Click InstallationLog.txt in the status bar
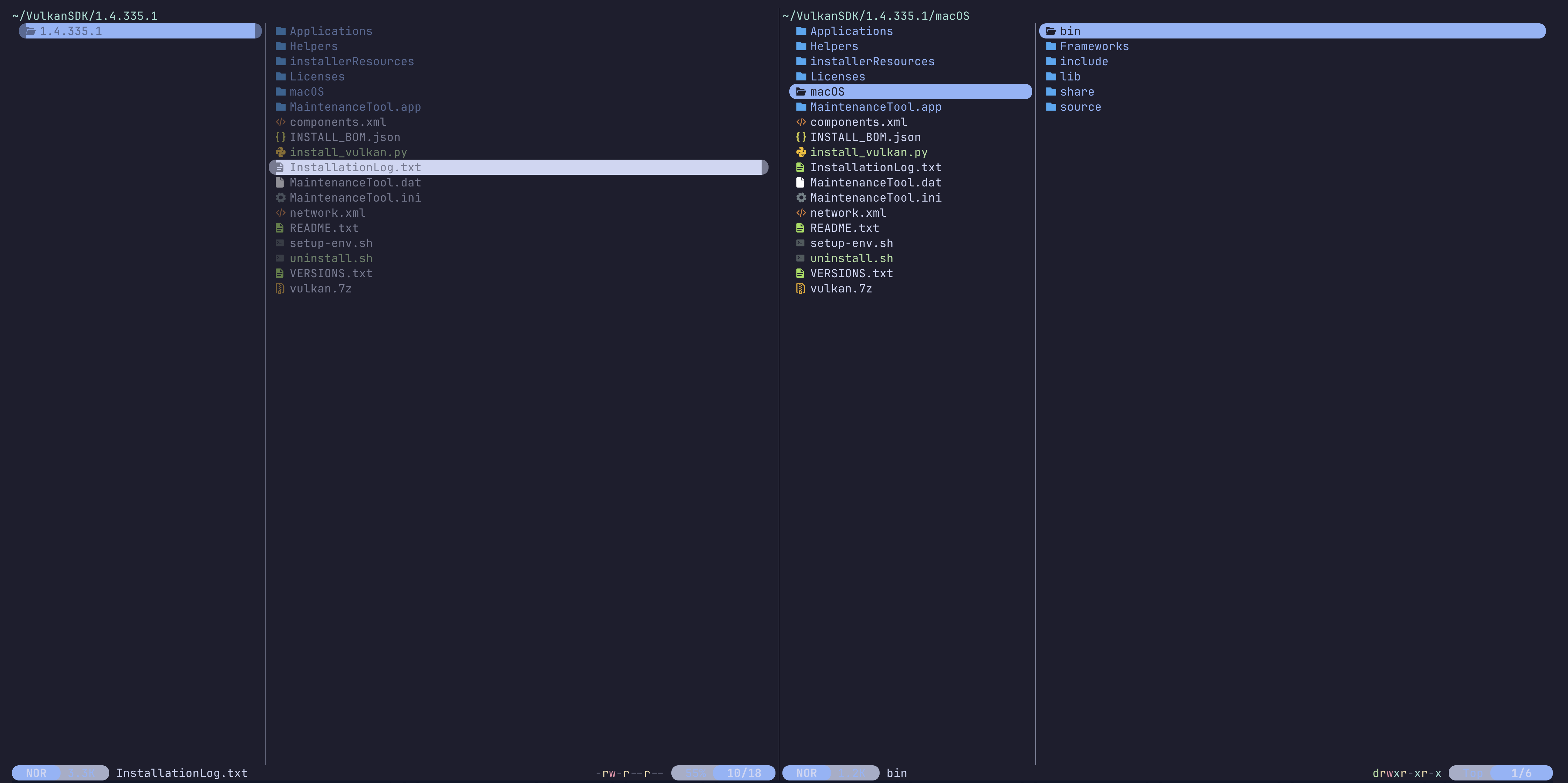Viewport: 1568px width, 783px height. pos(182,773)
